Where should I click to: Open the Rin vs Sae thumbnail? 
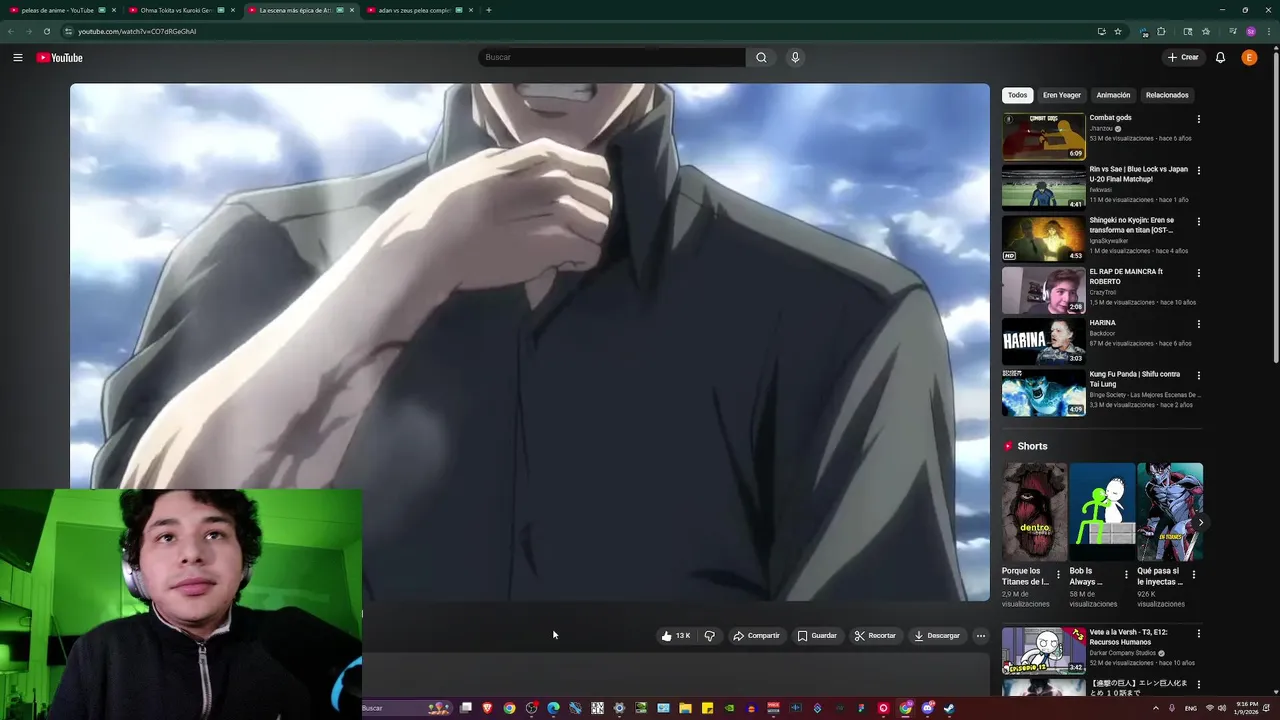(x=1044, y=187)
